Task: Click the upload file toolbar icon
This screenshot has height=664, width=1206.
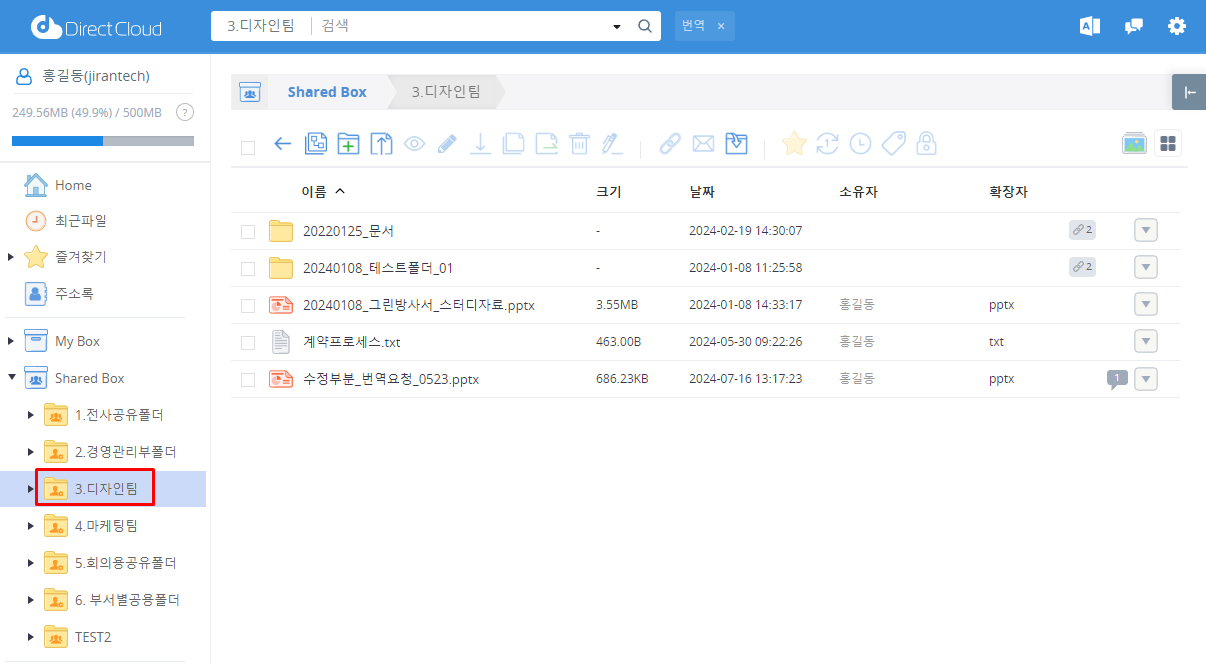Action: pos(381,144)
